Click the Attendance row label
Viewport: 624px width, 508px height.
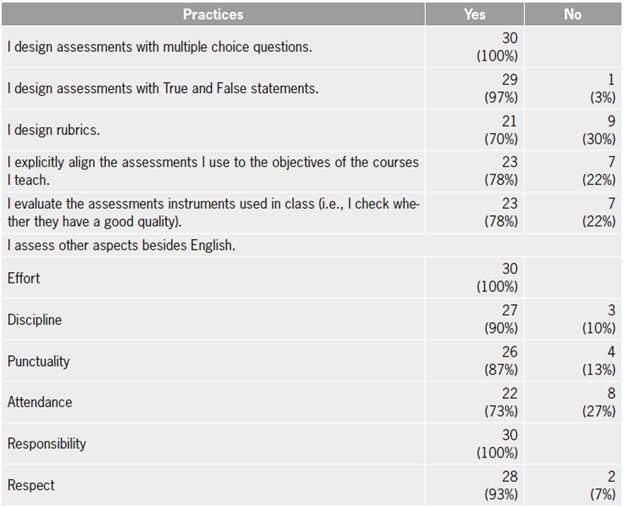pos(39,402)
